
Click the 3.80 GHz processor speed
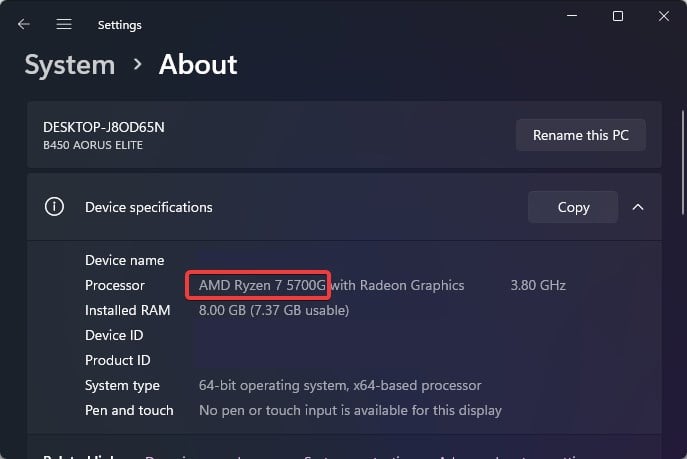click(x=538, y=285)
